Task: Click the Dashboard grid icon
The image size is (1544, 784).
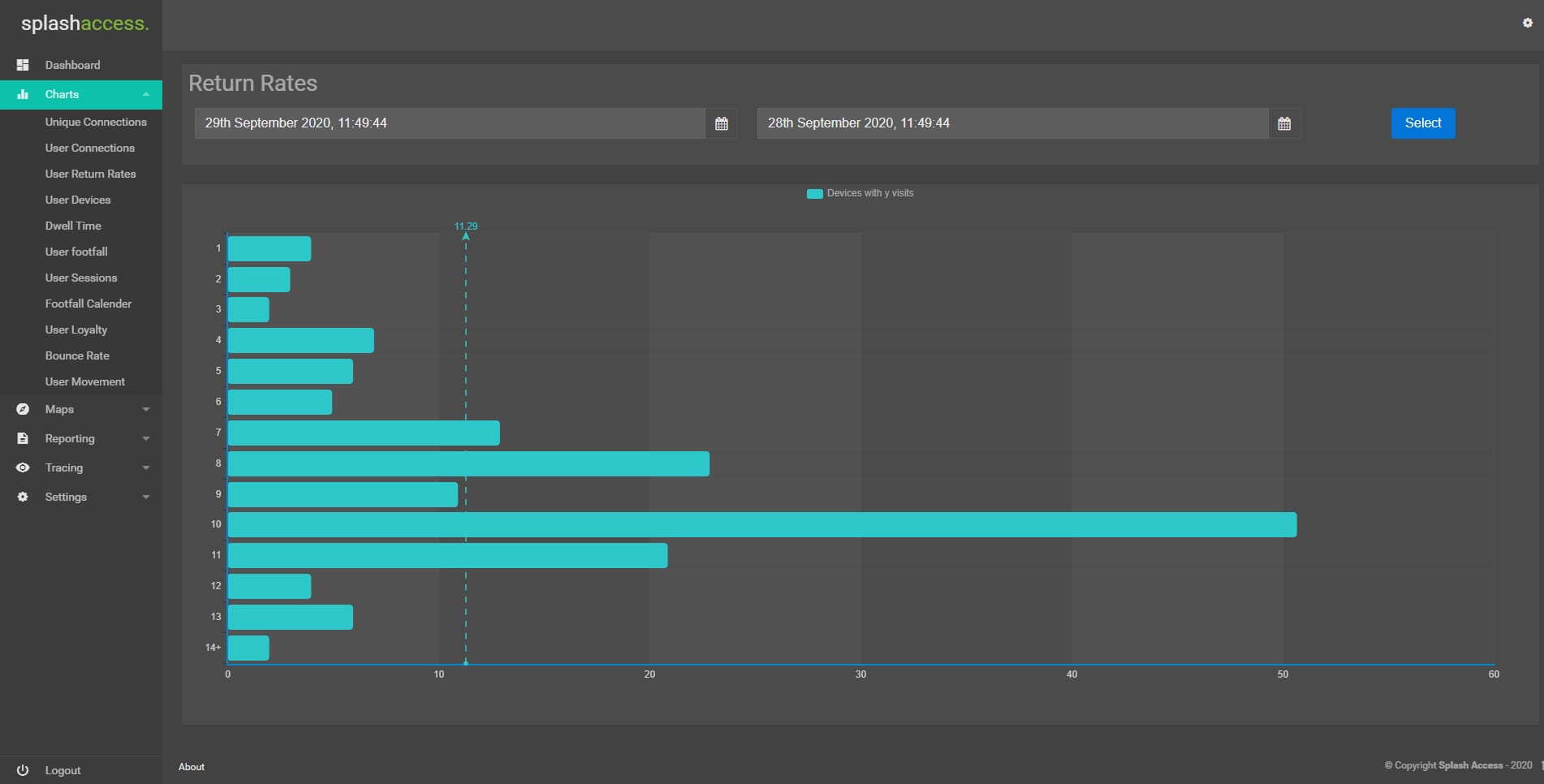Action: (x=23, y=65)
